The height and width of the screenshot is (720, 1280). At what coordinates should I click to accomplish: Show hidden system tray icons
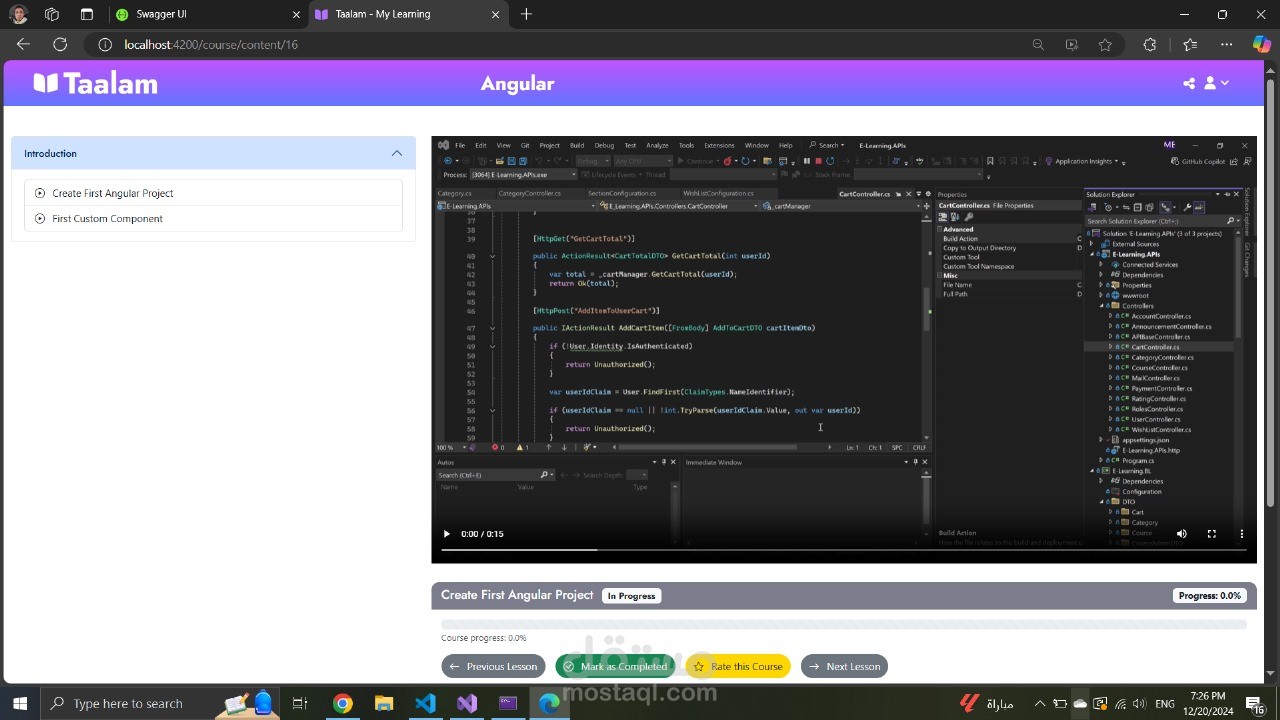[1039, 703]
